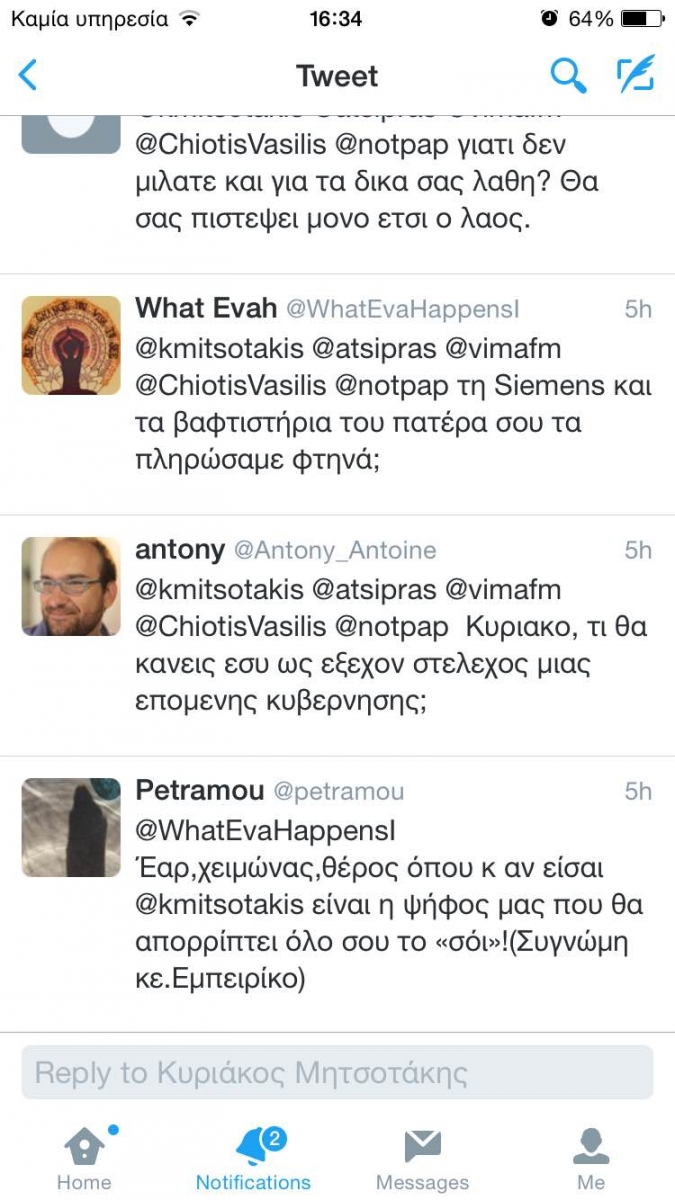The width and height of the screenshot is (675, 1200).
Task: Tap the Reply to Κυριάκος Μητσοτάκης field
Action: (x=337, y=1073)
